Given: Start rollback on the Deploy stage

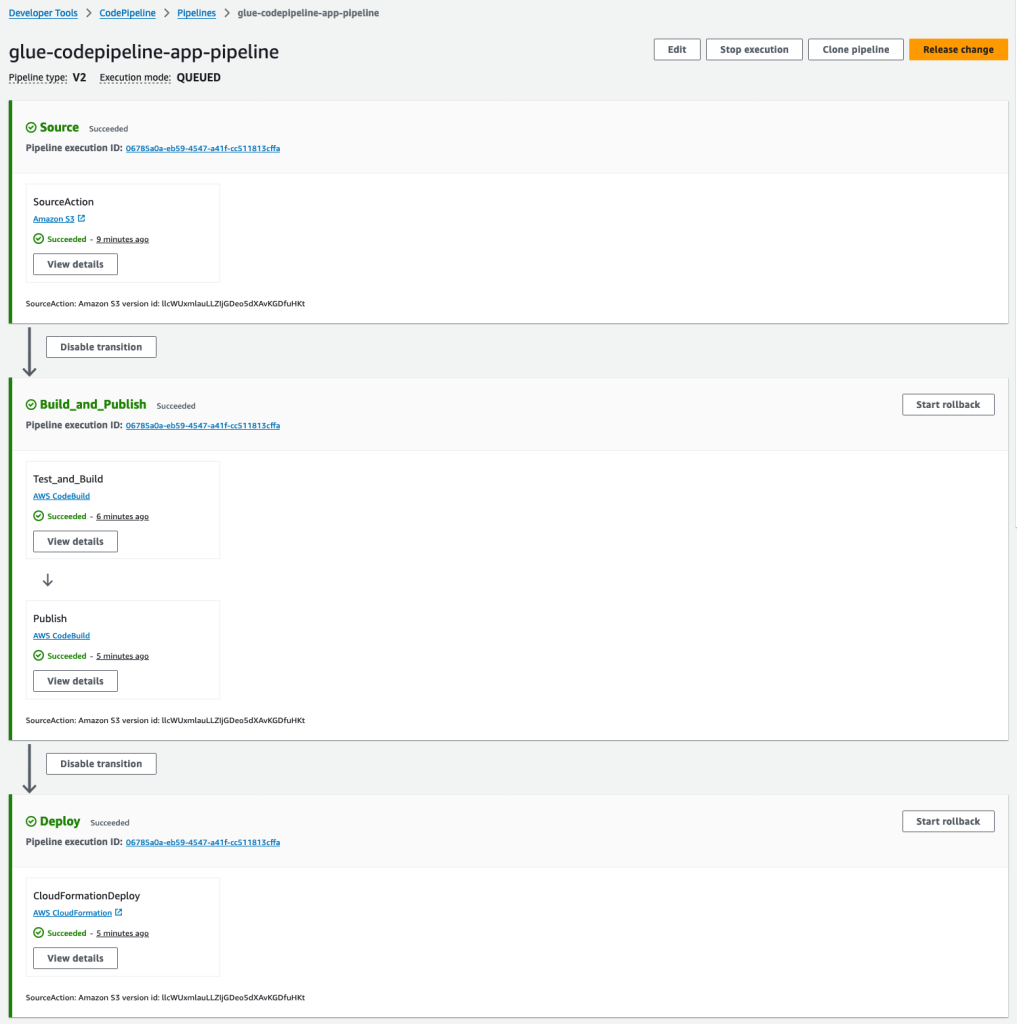Looking at the screenshot, I should coord(947,820).
